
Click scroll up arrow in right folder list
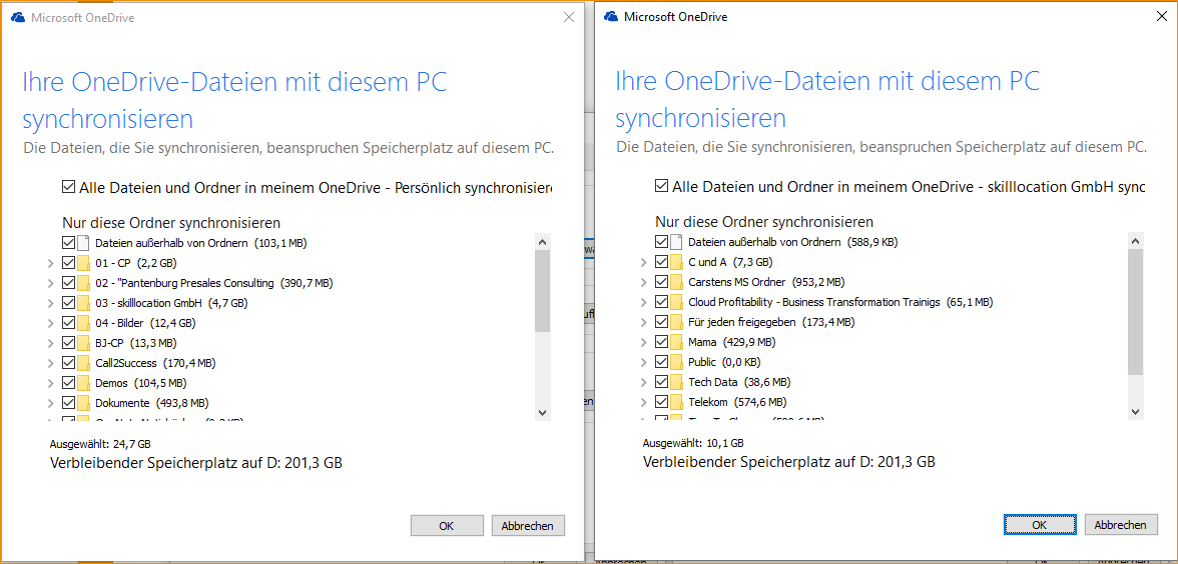coord(1135,240)
